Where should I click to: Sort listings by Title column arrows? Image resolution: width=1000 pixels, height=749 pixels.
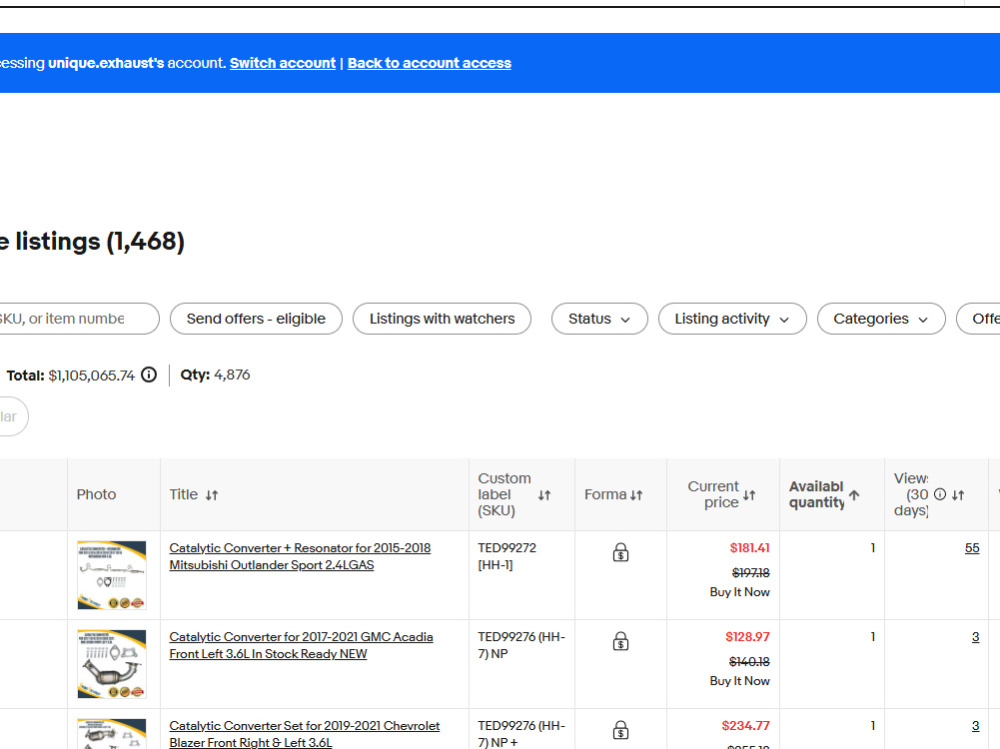pyautogui.click(x=212, y=495)
